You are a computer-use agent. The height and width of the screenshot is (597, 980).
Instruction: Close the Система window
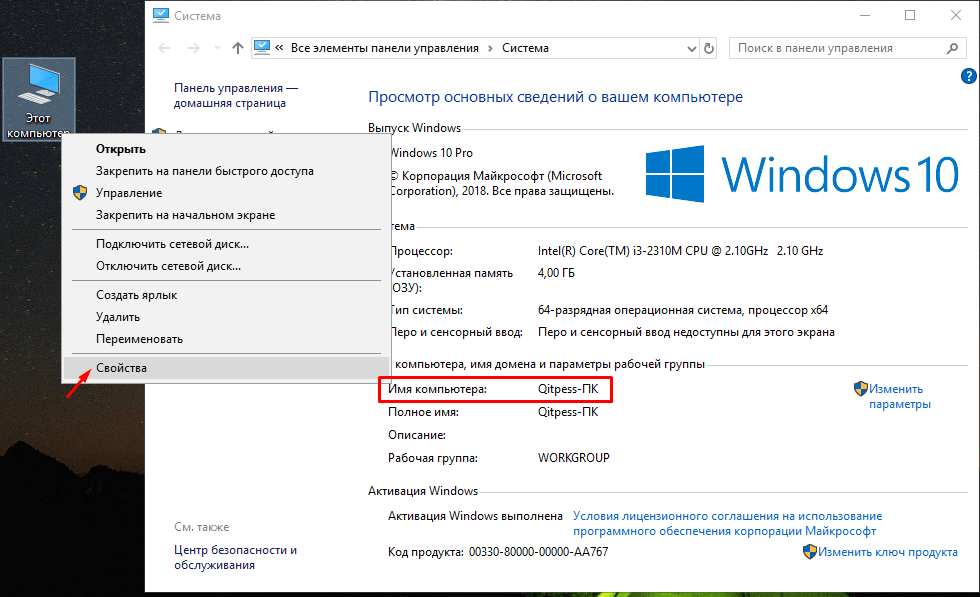tap(956, 16)
